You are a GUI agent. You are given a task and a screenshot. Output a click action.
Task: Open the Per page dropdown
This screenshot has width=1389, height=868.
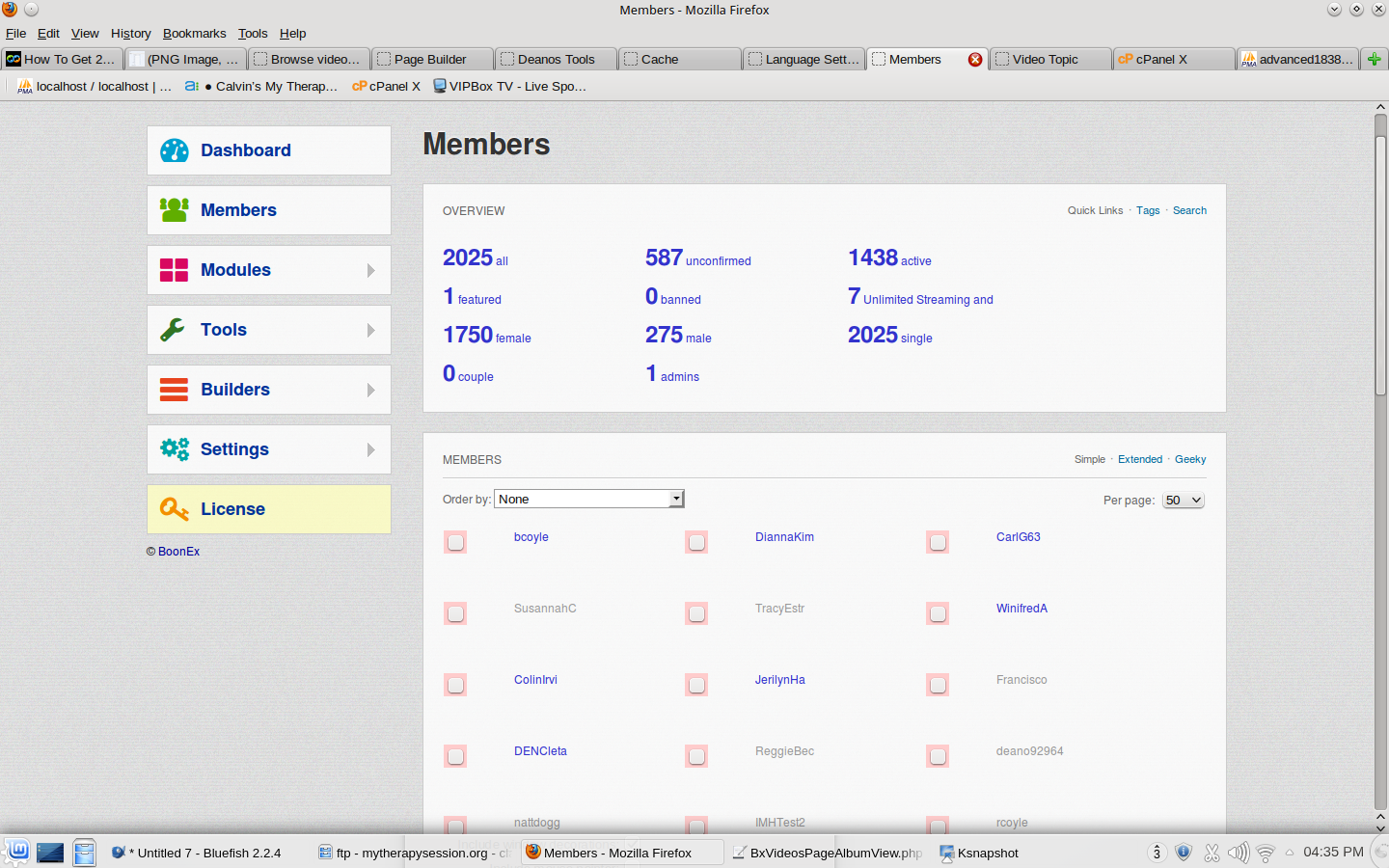pyautogui.click(x=1184, y=500)
